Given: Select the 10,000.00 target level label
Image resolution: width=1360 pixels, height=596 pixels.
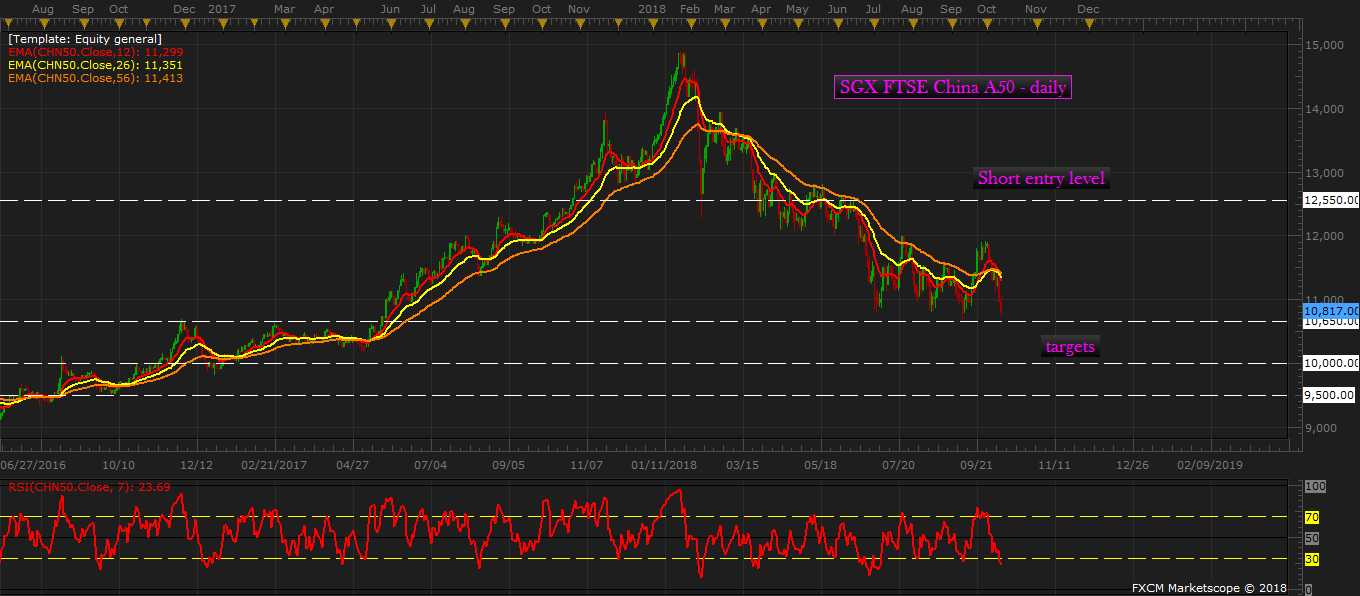Looking at the screenshot, I should click(1330, 363).
